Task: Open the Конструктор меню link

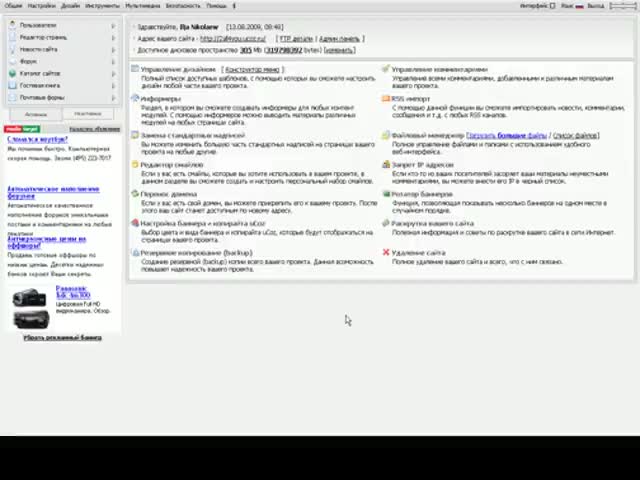Action: tap(252, 70)
